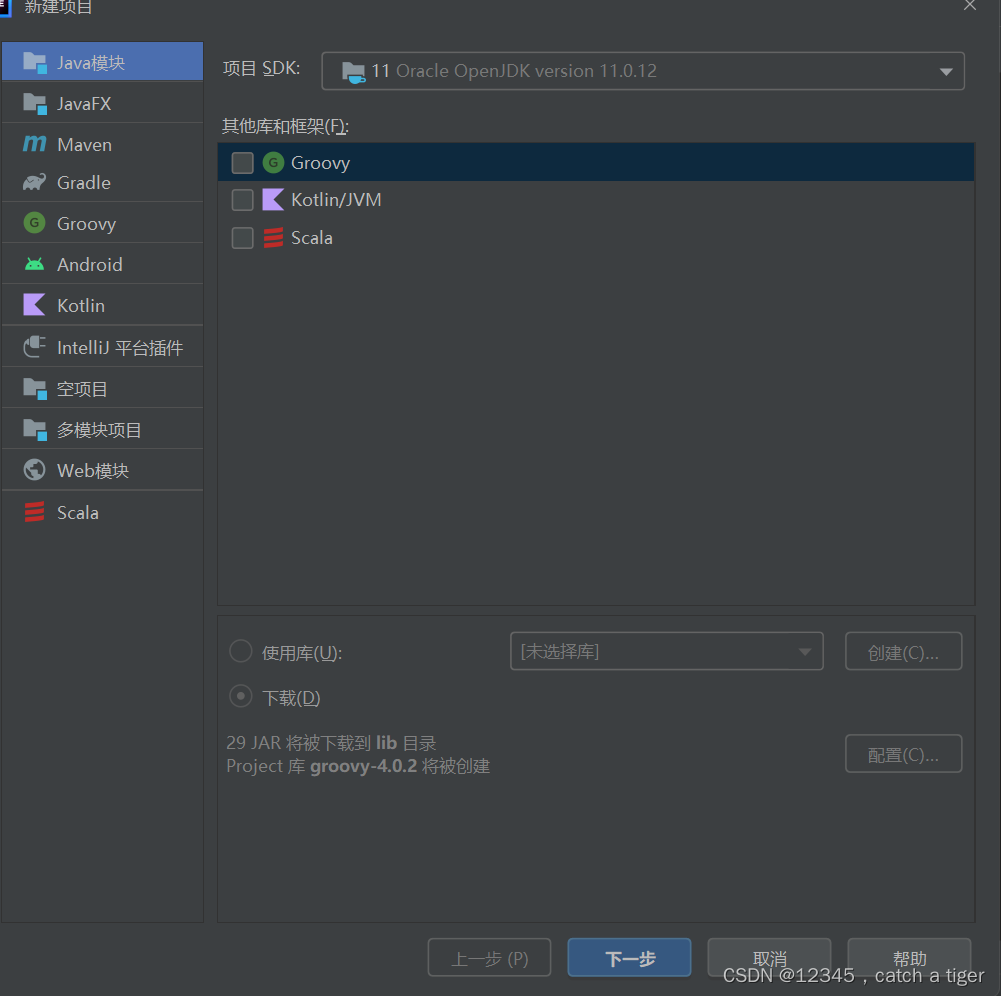This screenshot has width=1001, height=996.
Task: Switch to JavaFX project type
Action: pyautogui.click(x=102, y=103)
